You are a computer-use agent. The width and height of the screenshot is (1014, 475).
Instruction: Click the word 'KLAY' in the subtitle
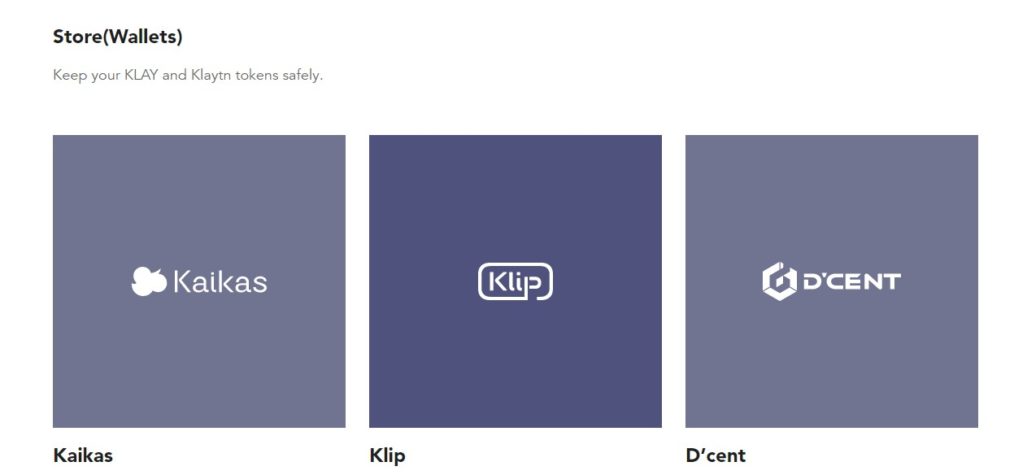[x=139, y=75]
